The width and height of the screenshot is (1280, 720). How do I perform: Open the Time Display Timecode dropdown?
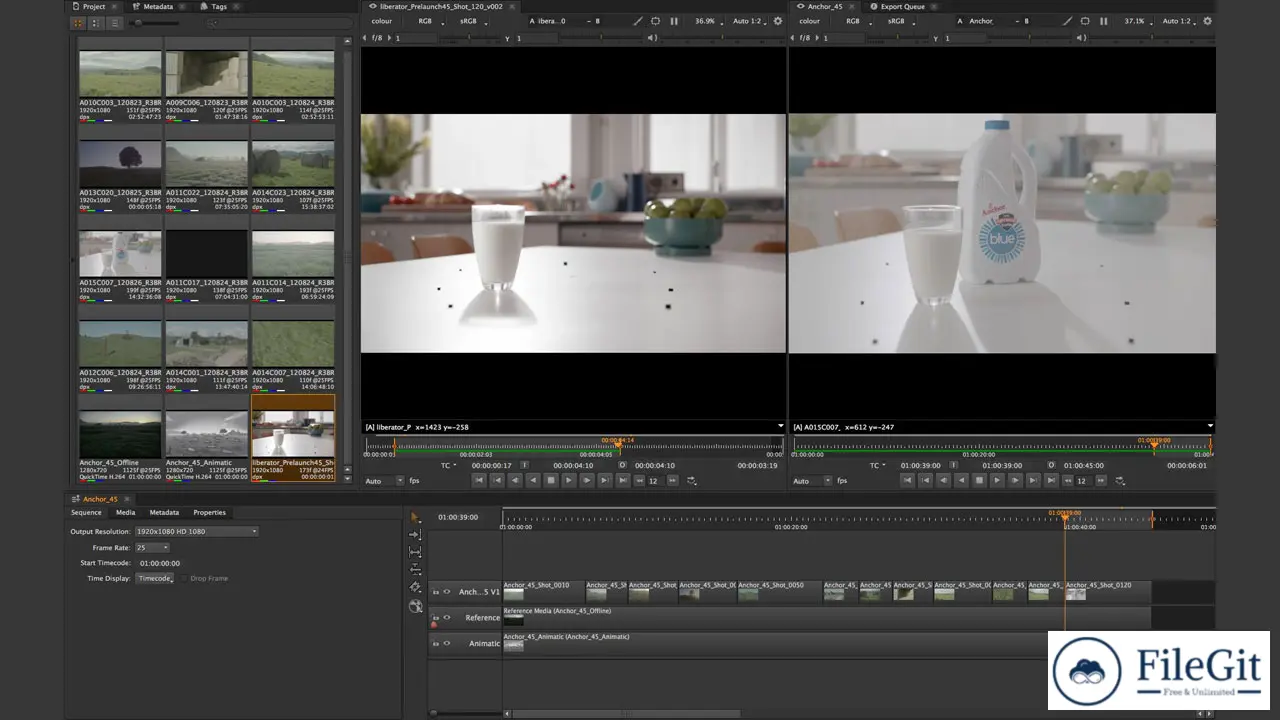(155, 578)
